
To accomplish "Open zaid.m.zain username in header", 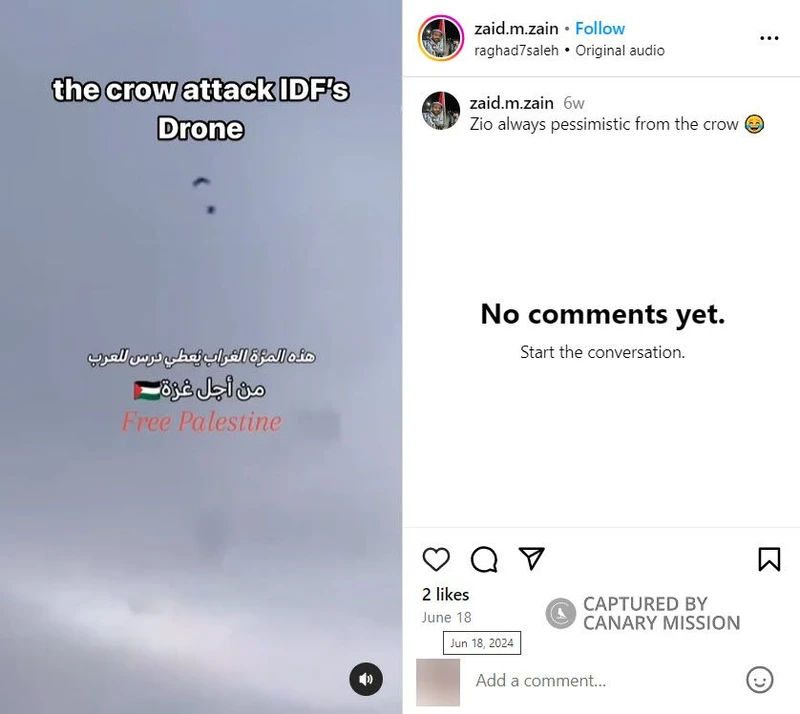I will (x=516, y=29).
